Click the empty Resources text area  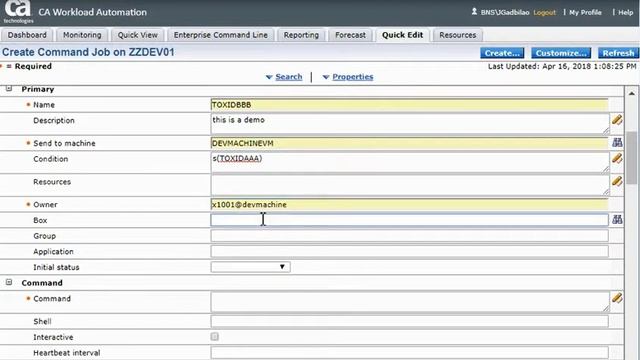click(410, 185)
